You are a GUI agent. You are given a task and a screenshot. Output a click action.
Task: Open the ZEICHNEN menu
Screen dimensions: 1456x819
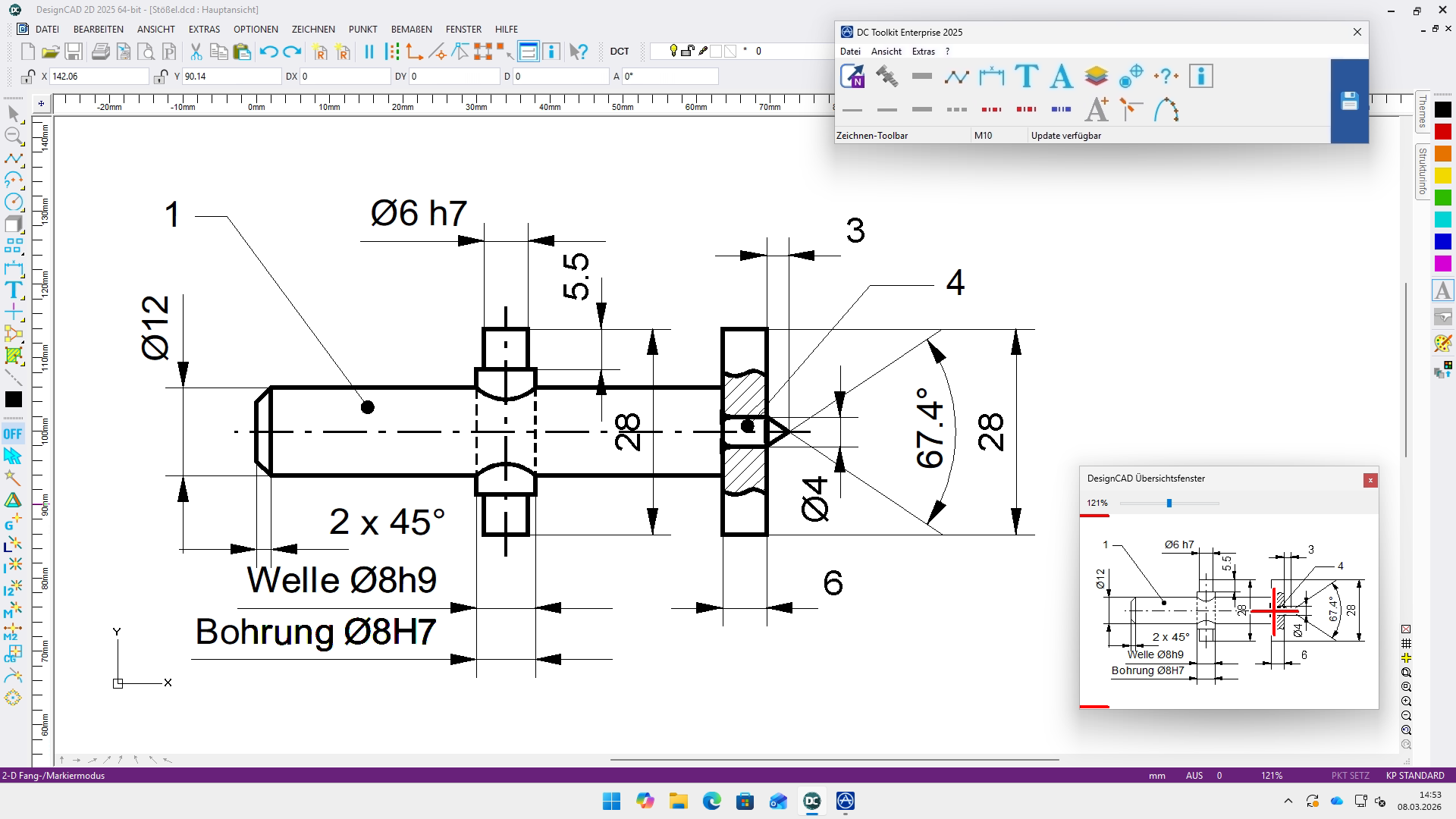point(313,29)
